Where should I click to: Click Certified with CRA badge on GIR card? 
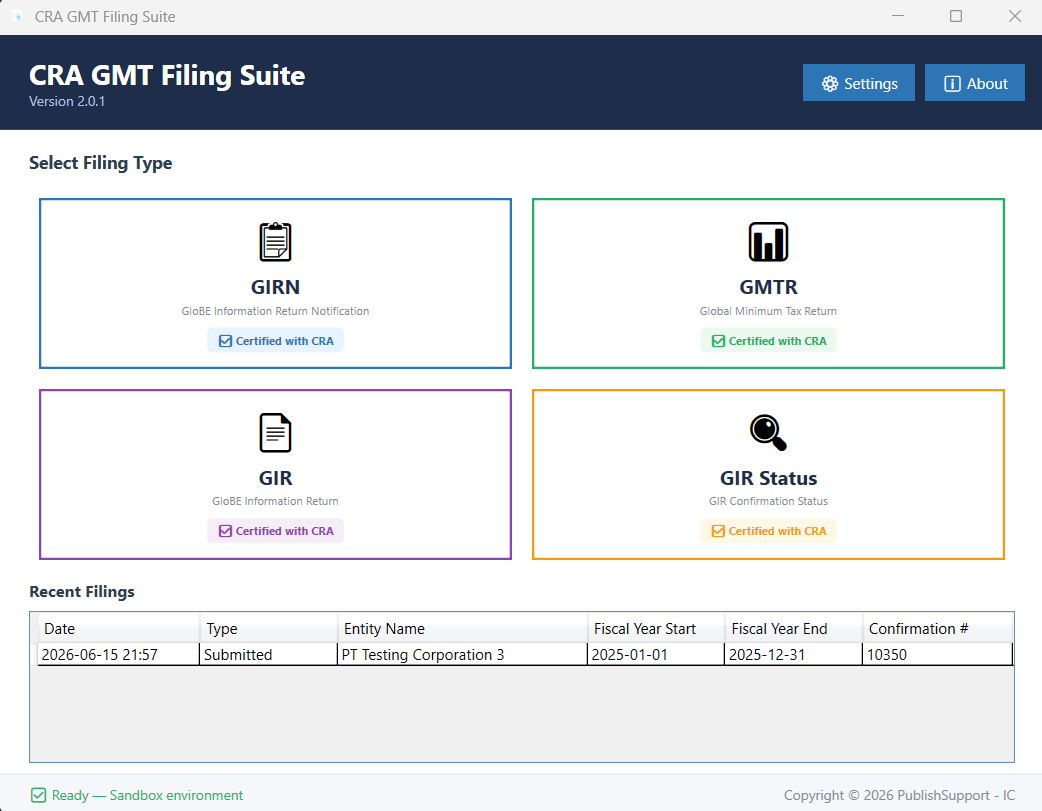point(275,531)
